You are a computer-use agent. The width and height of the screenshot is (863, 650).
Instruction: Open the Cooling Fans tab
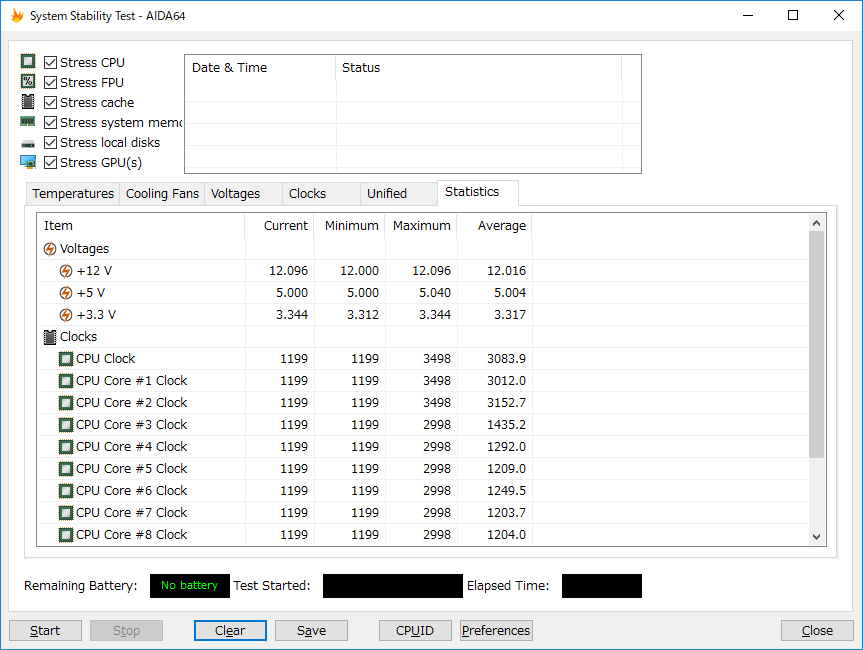click(x=162, y=194)
